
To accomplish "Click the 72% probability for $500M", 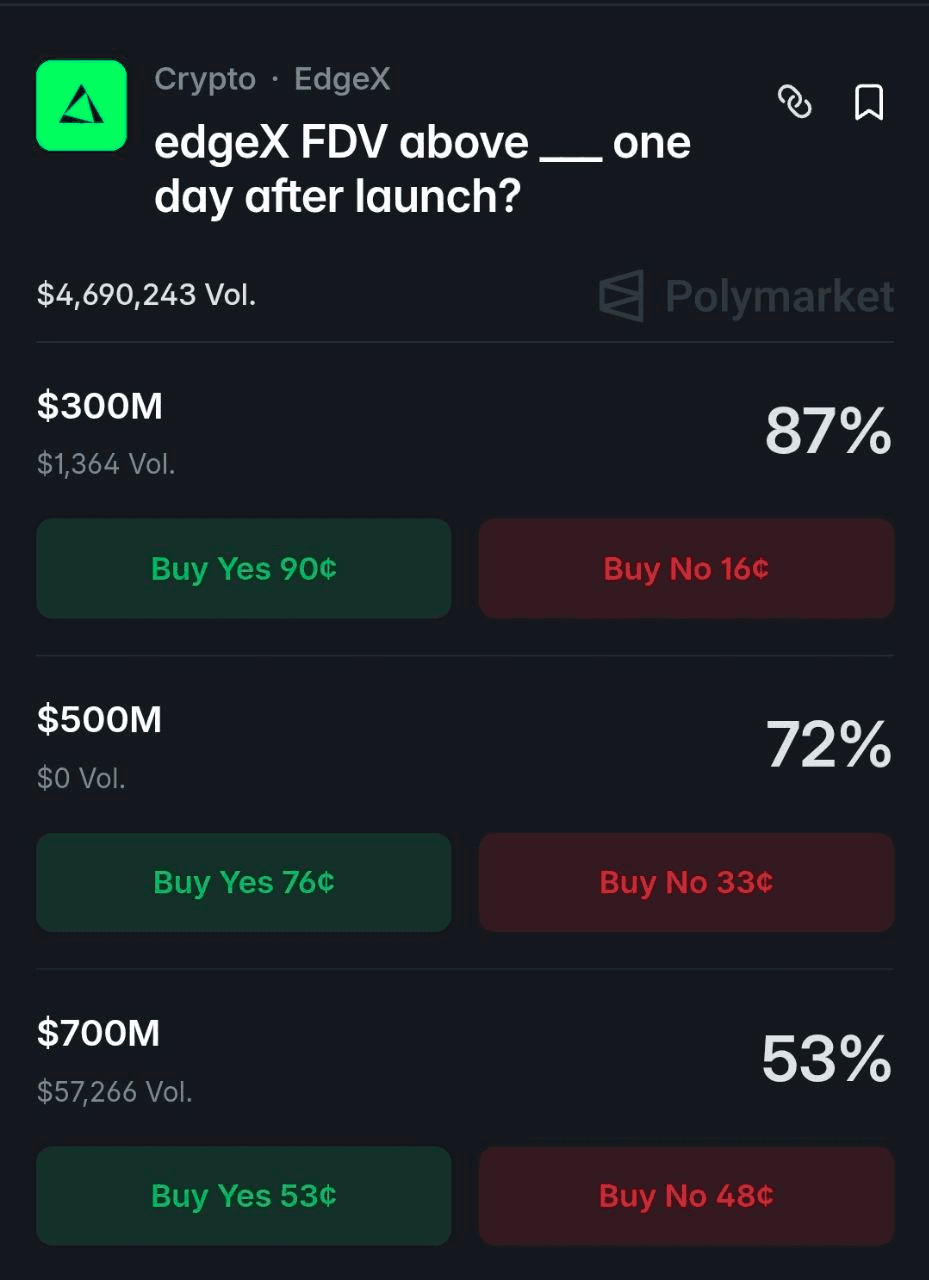I will point(828,745).
